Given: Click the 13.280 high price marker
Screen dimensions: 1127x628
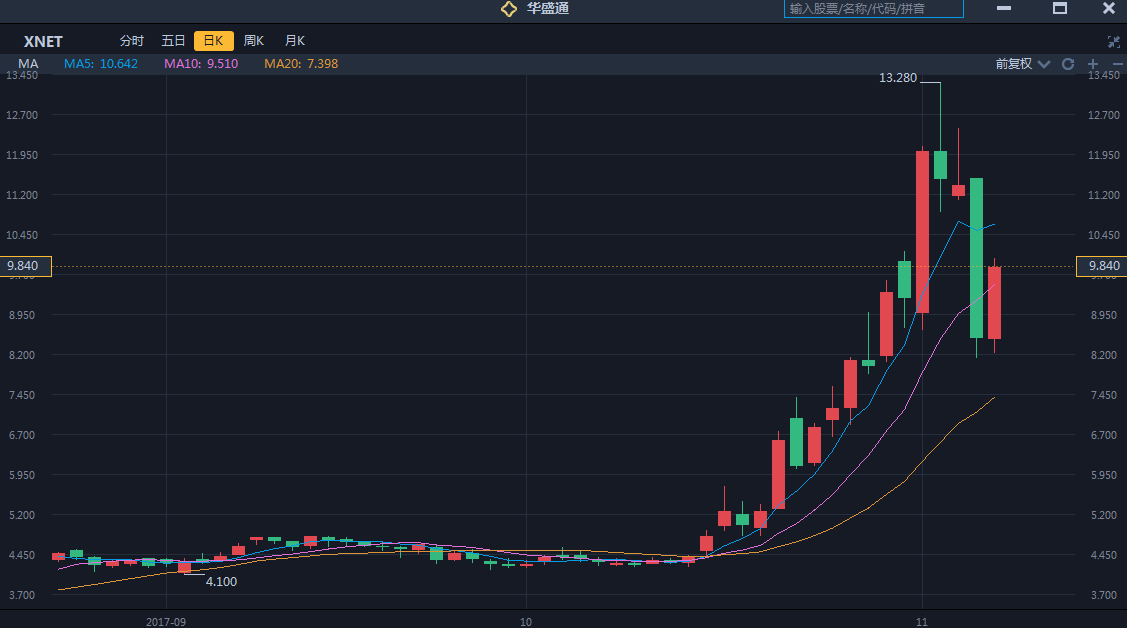Looking at the screenshot, I should pos(897,77).
